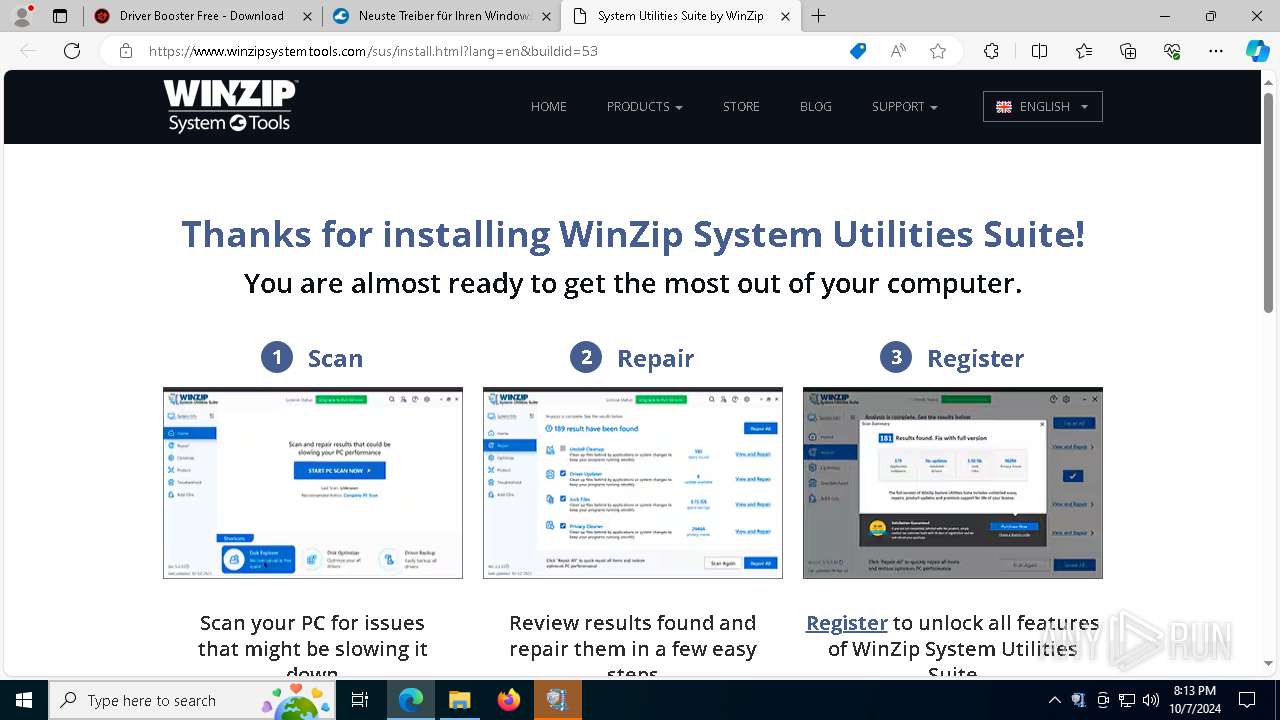The height and width of the screenshot is (720, 1280).
Task: Open the volume icon in system tray
Action: coord(1150,700)
